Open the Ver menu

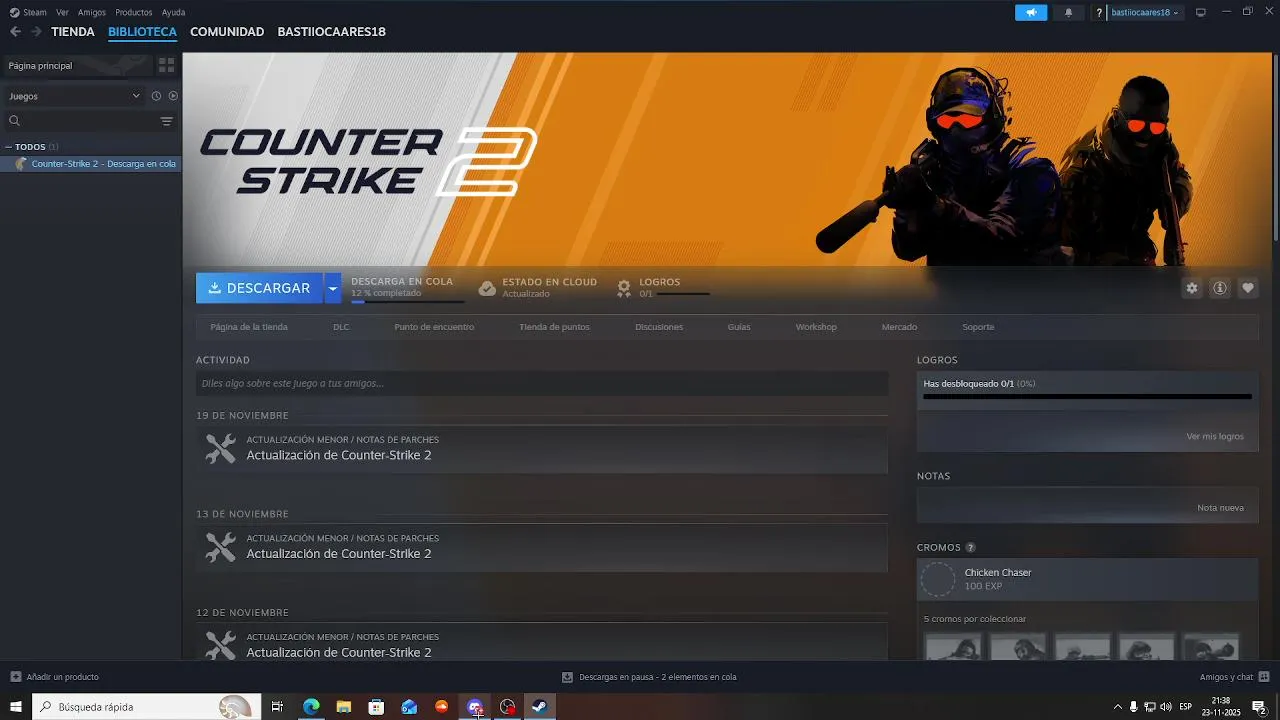(62, 12)
